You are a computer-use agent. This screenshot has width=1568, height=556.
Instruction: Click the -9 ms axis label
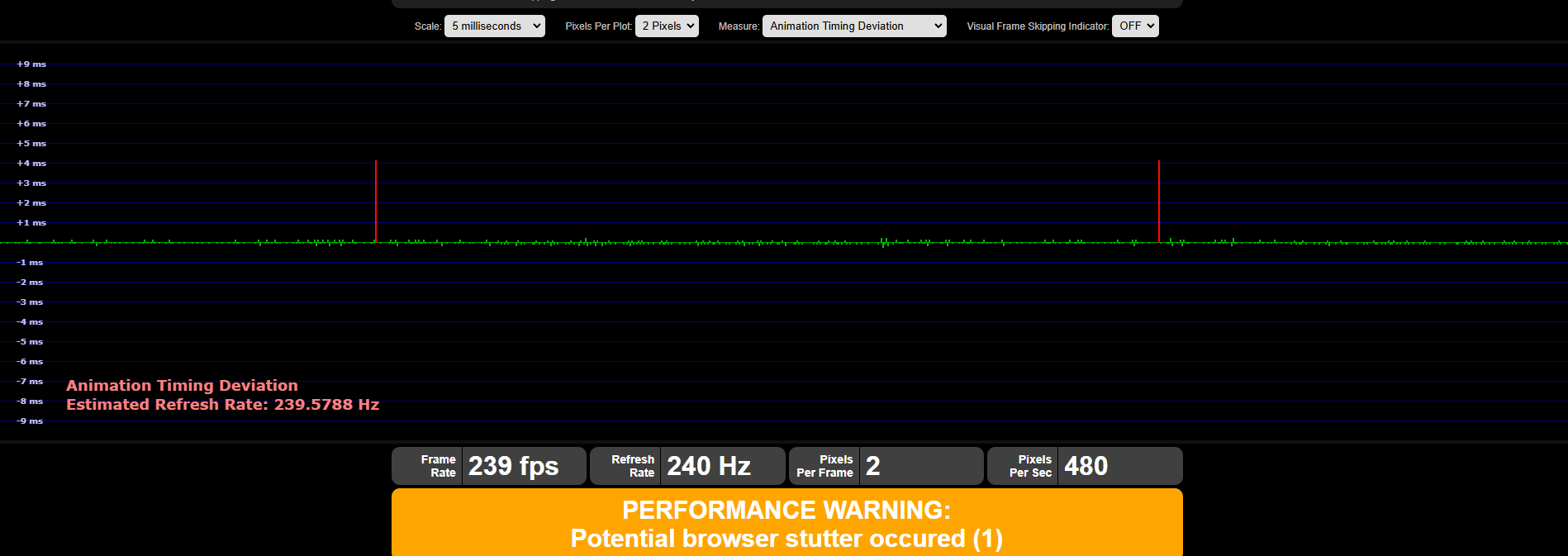click(30, 421)
